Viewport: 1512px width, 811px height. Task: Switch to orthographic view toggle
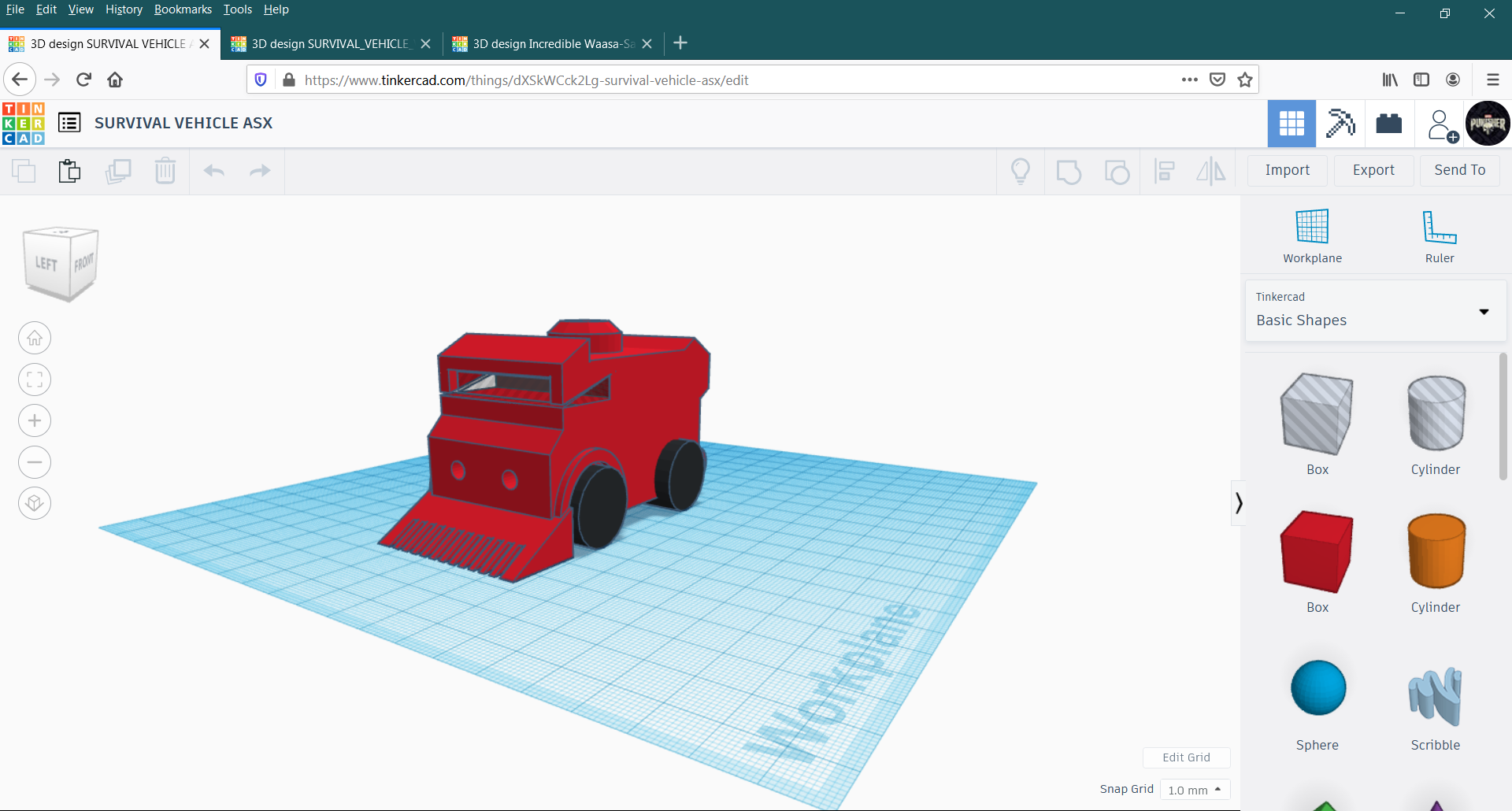(x=34, y=503)
